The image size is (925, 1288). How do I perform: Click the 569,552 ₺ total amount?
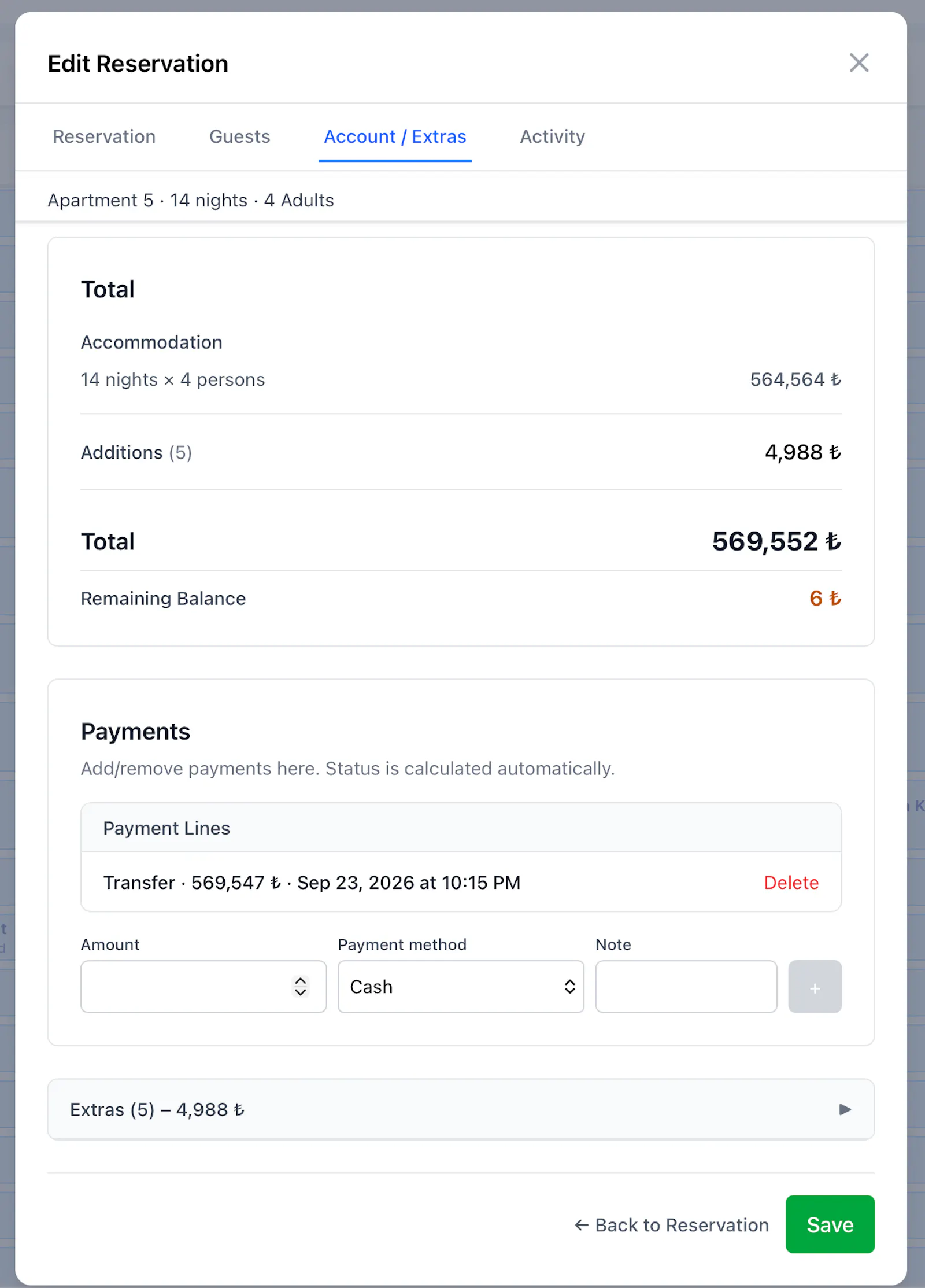(x=776, y=542)
